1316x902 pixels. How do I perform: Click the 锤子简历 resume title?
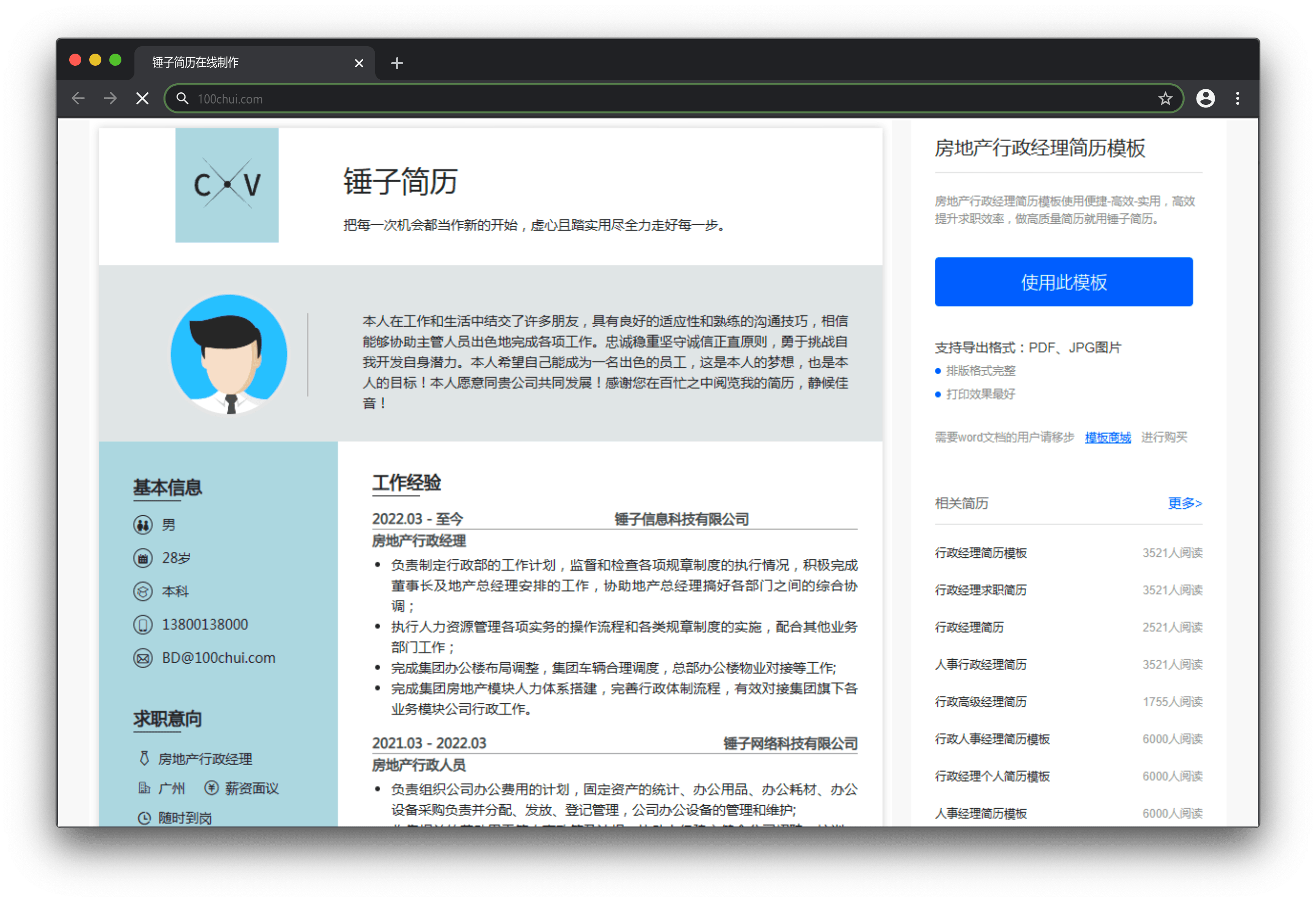coord(400,181)
